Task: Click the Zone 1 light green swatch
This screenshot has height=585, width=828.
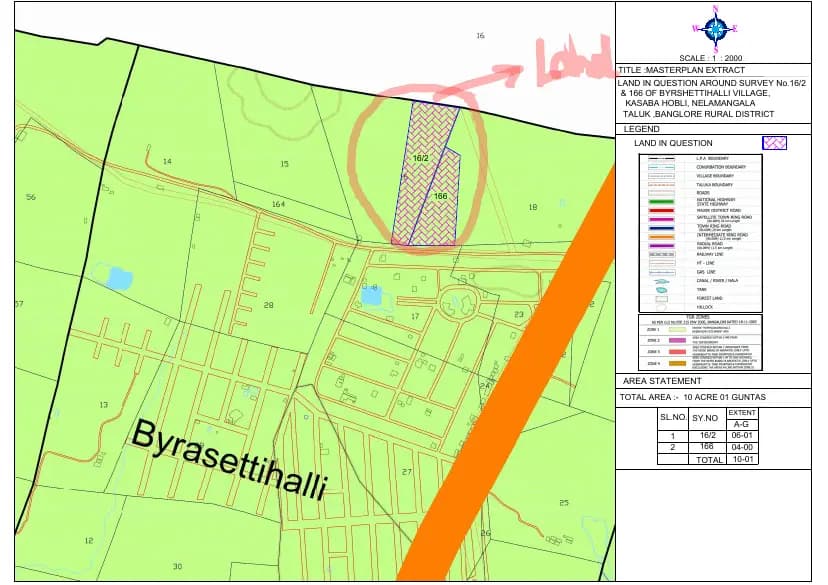Action: [678, 329]
